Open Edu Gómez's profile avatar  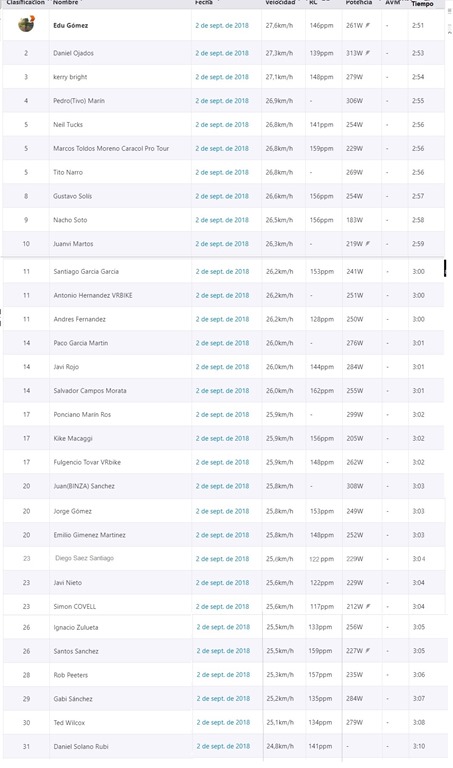[26, 24]
